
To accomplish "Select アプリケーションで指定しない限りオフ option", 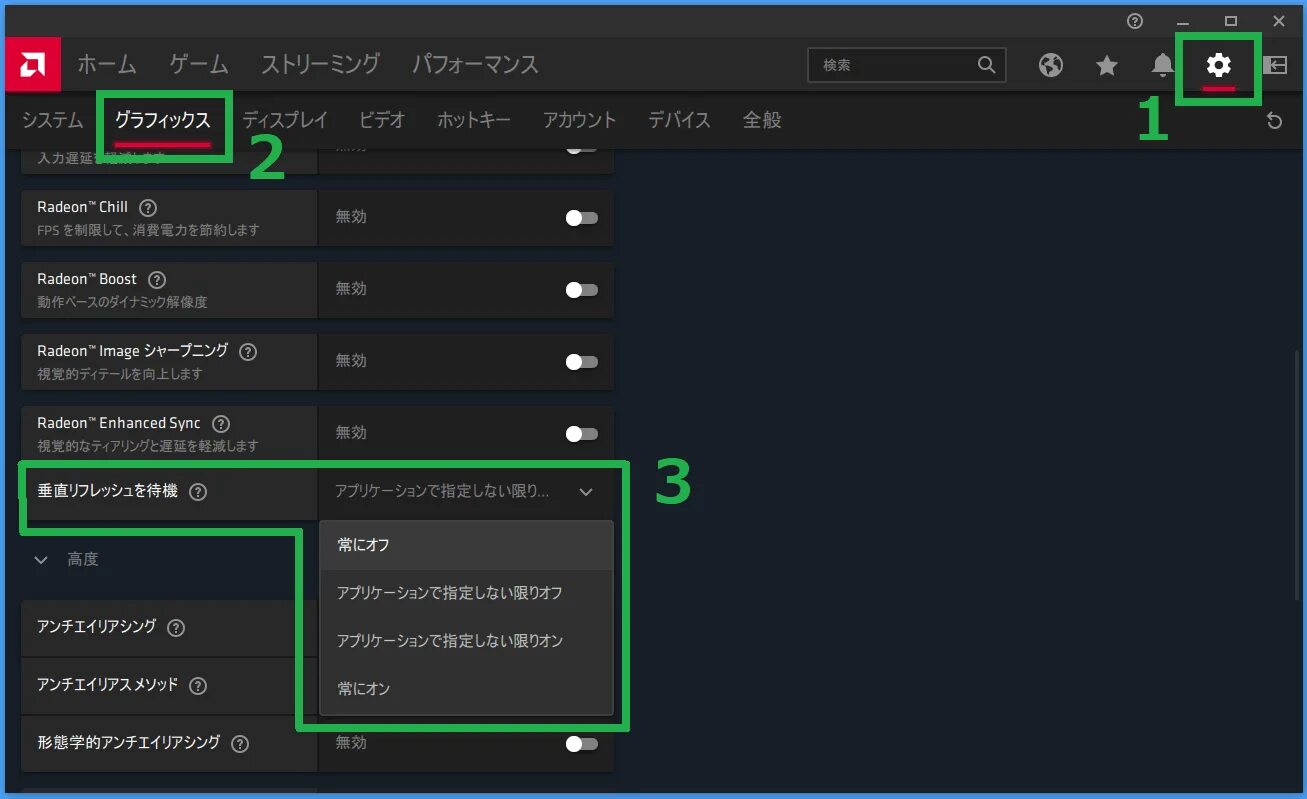I will click(x=466, y=594).
